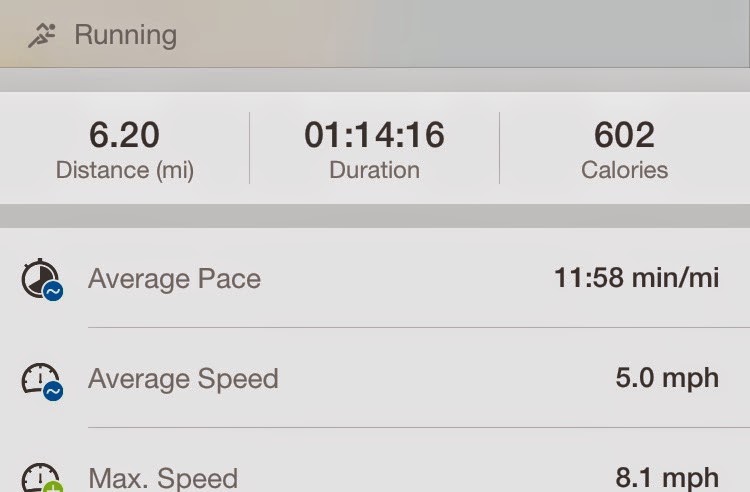Open the Average Pace label
Image resolution: width=750 pixels, height=492 pixels.
(x=174, y=278)
